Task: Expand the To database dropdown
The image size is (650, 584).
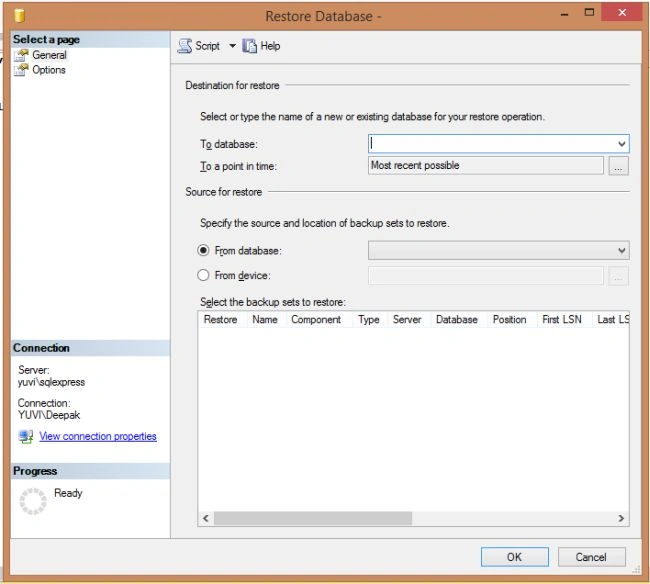Action: (621, 144)
